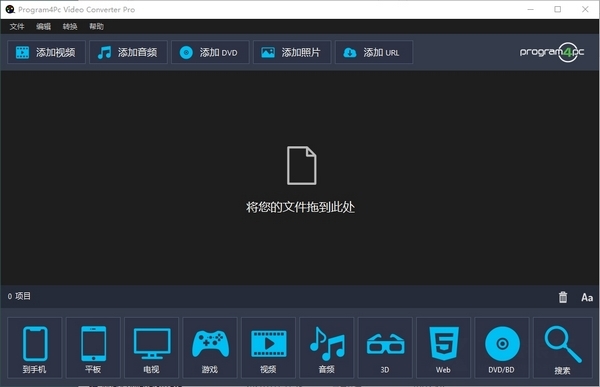Screen dimensions: 600x387
Task: Open the 文件 (File) menu
Action: click(x=17, y=26)
